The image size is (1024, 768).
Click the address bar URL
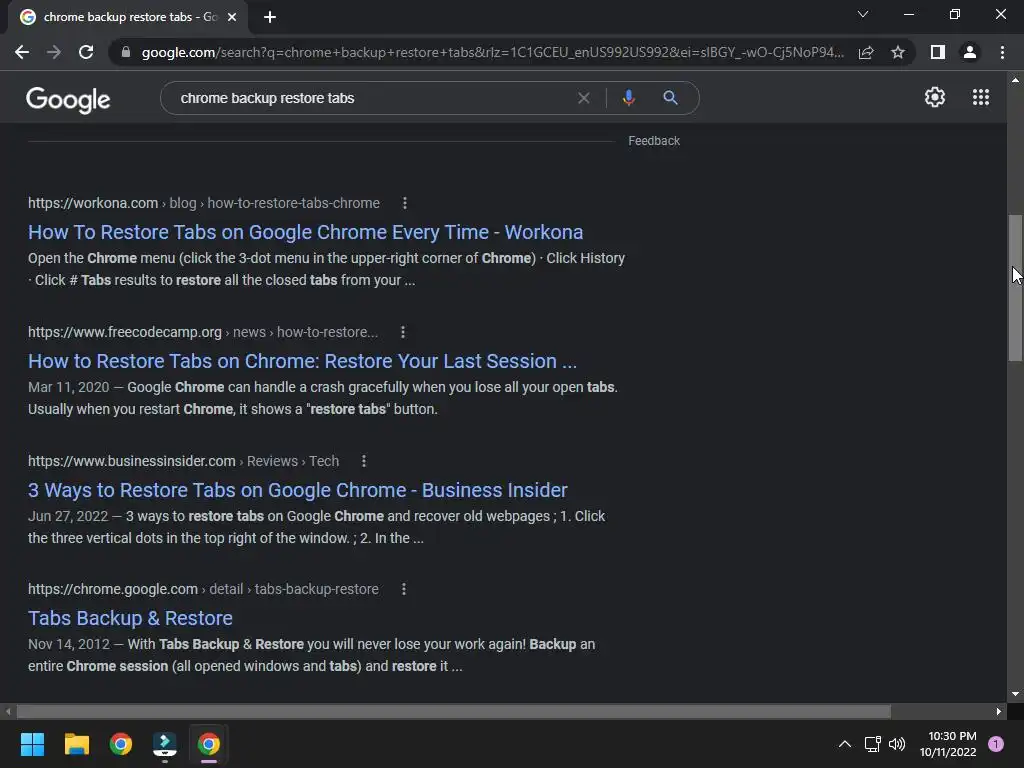point(492,52)
